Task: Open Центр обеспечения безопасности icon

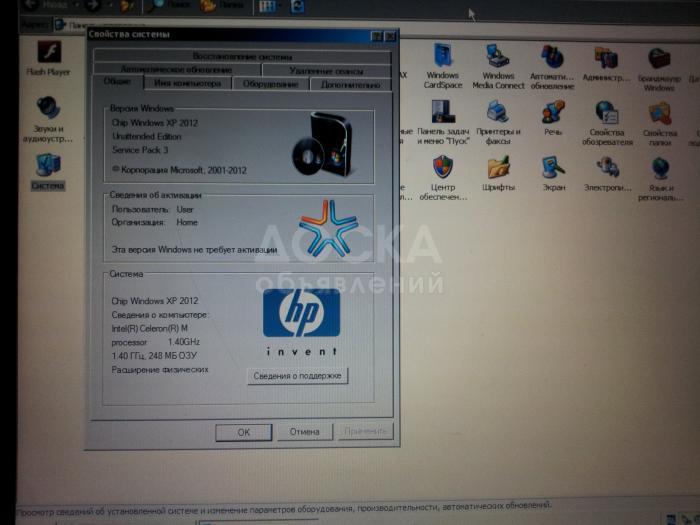Action: (x=443, y=178)
